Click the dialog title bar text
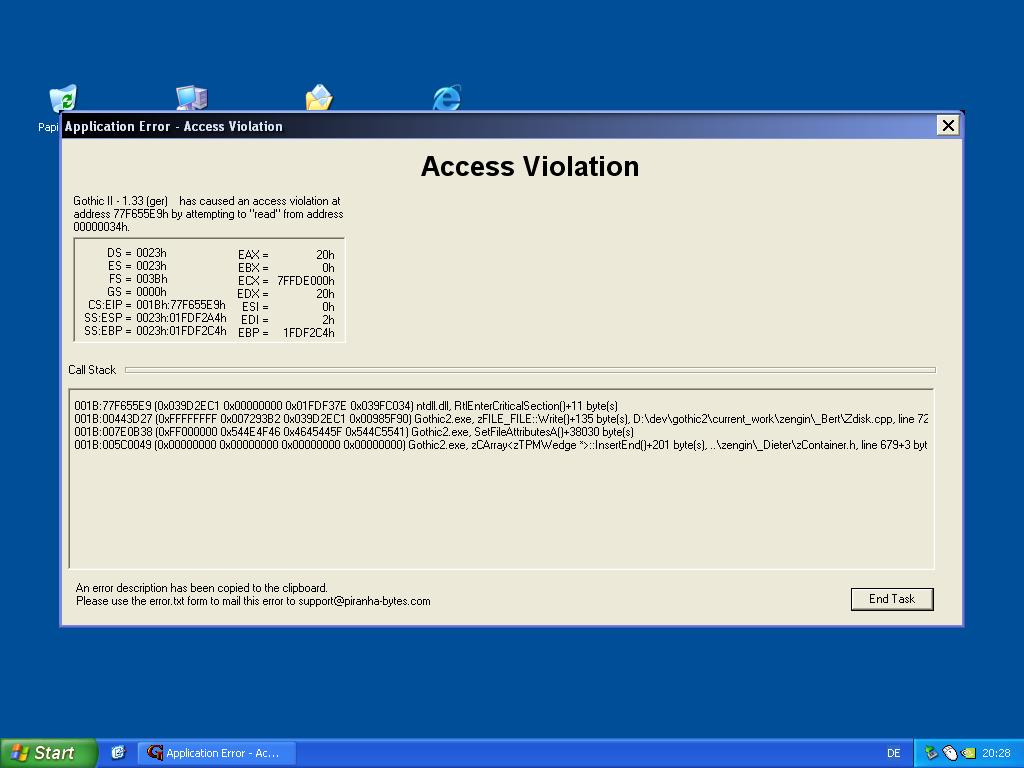 (174, 126)
